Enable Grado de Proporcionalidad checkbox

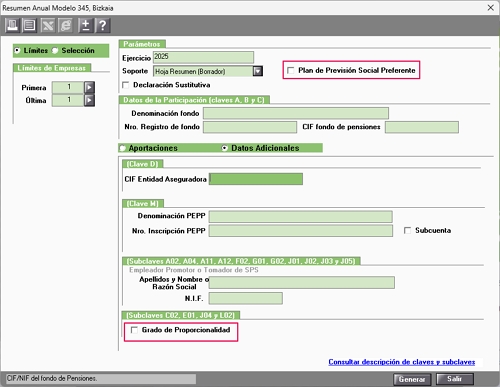pyautogui.click(x=134, y=330)
